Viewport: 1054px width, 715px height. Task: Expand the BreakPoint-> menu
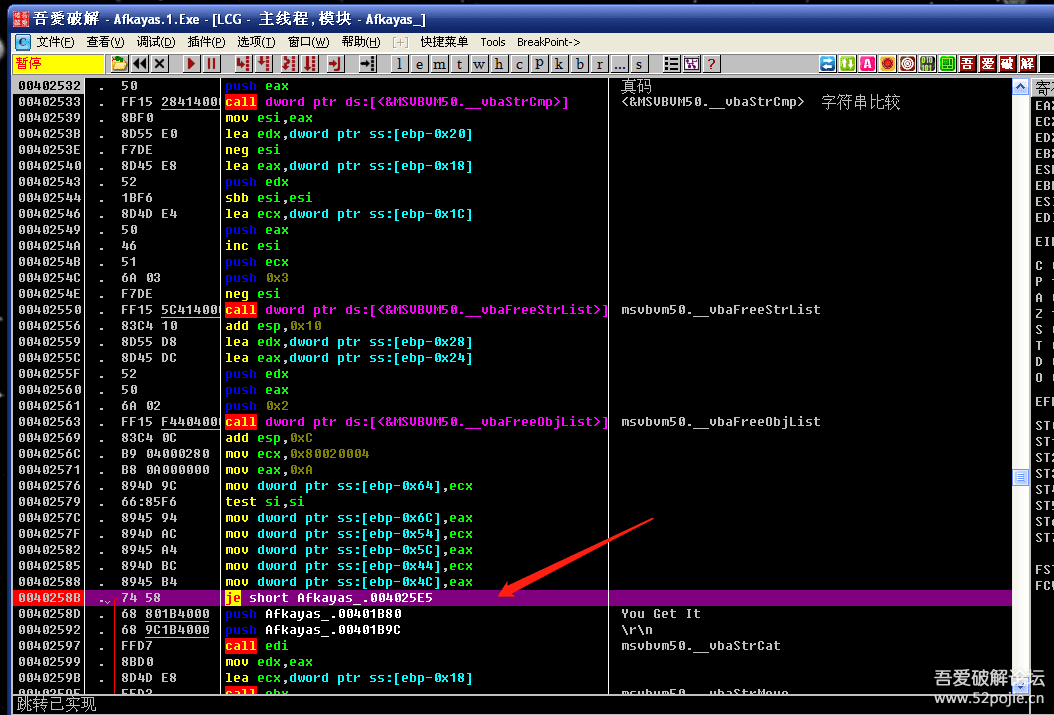pyautogui.click(x=548, y=42)
